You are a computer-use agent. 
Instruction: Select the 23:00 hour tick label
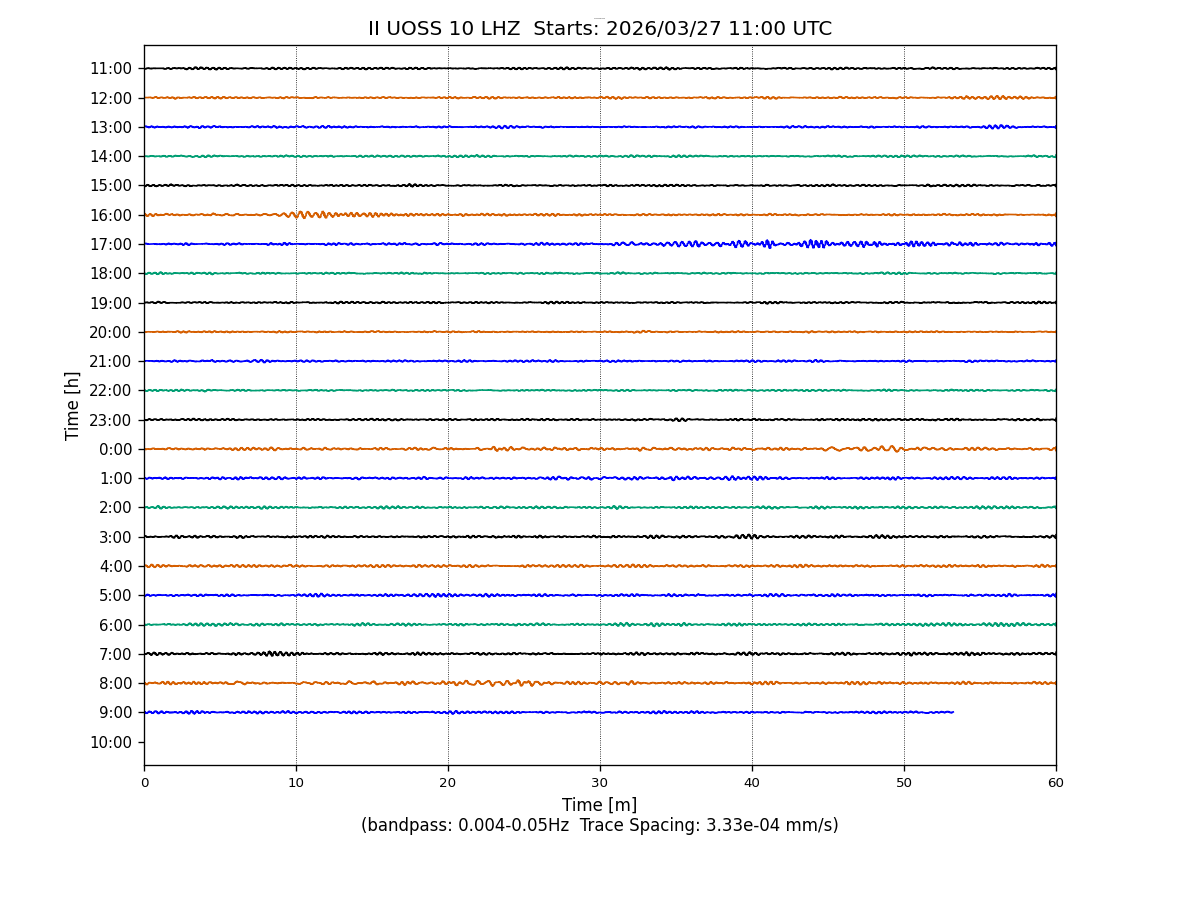pos(111,420)
